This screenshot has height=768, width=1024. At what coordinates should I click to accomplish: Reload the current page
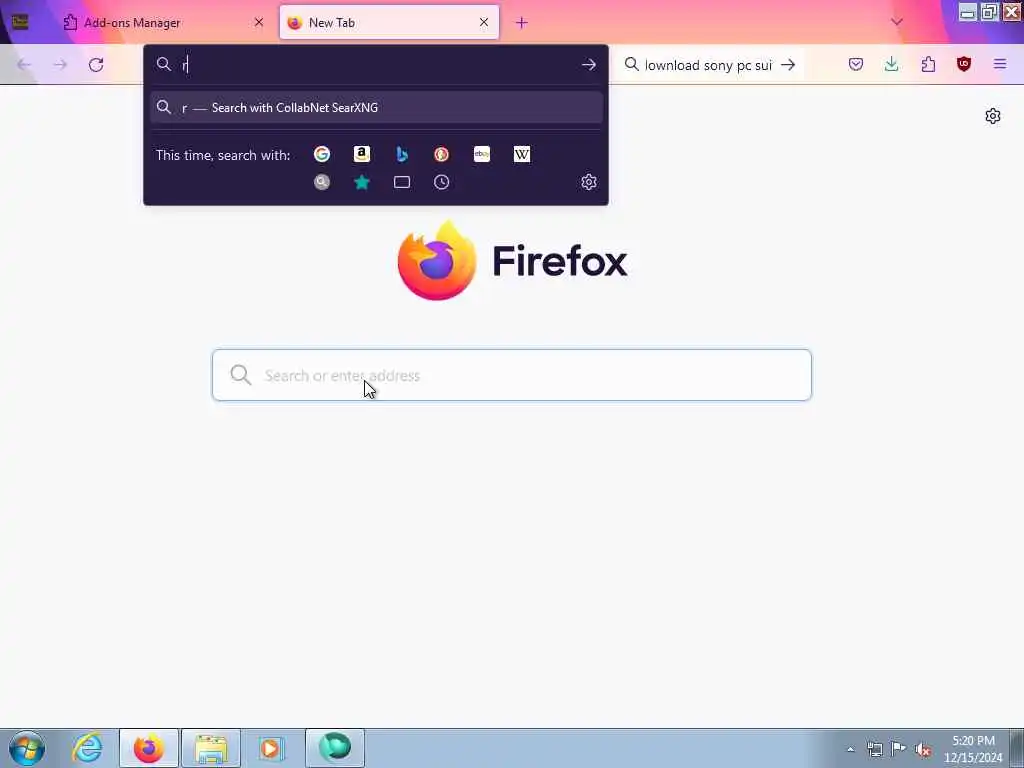point(96,65)
